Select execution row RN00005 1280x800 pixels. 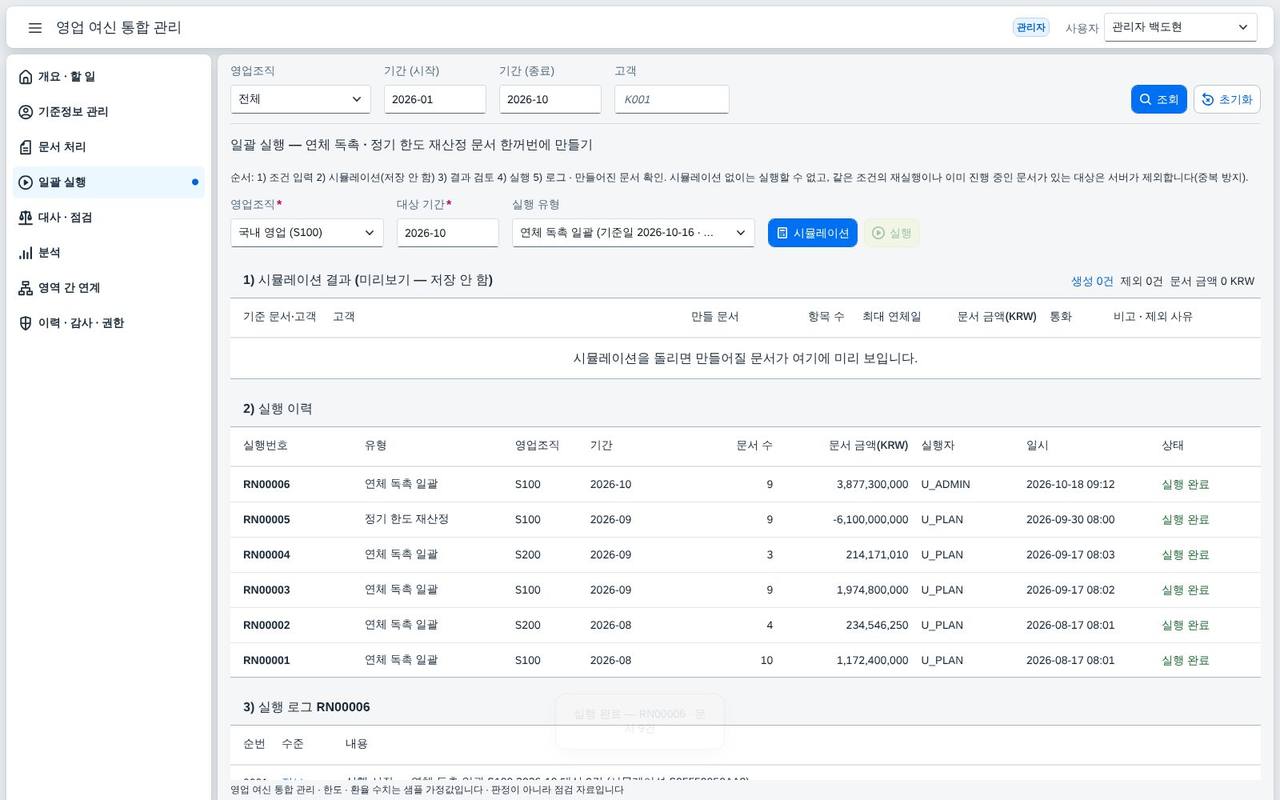[745, 519]
